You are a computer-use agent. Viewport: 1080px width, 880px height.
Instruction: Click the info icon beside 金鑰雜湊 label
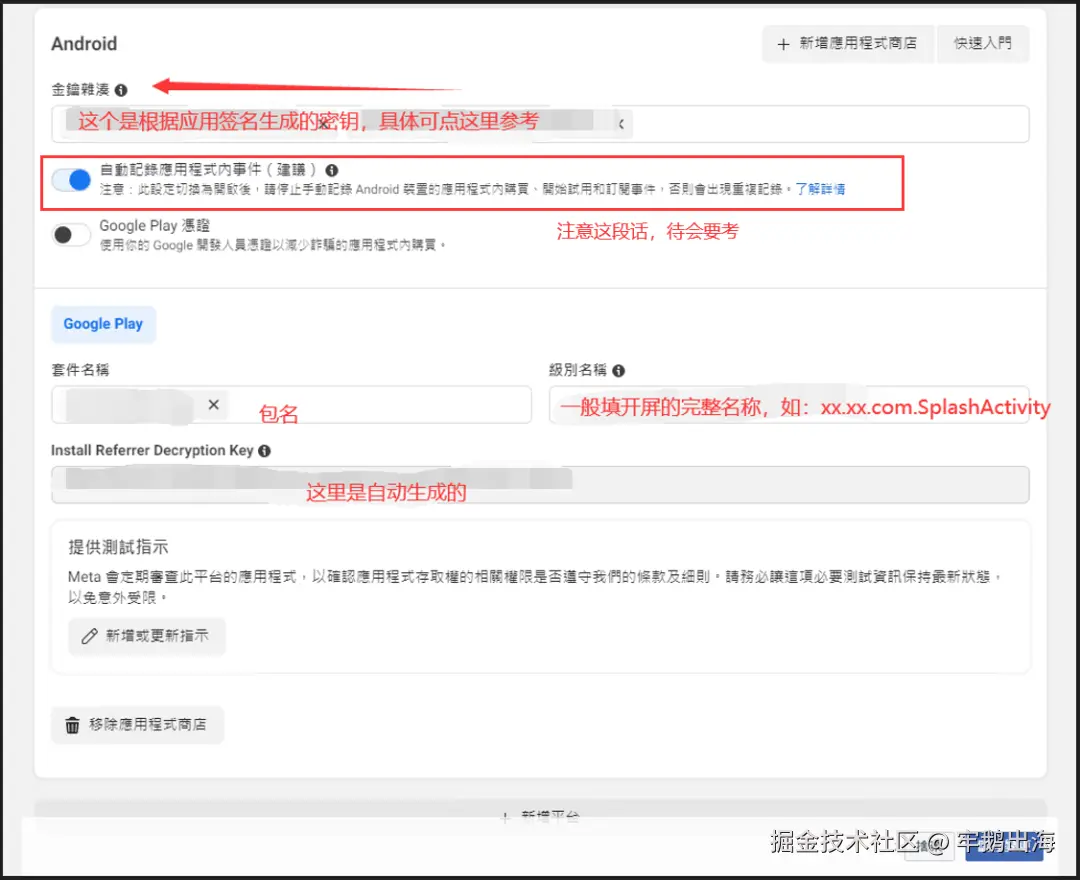click(x=120, y=90)
